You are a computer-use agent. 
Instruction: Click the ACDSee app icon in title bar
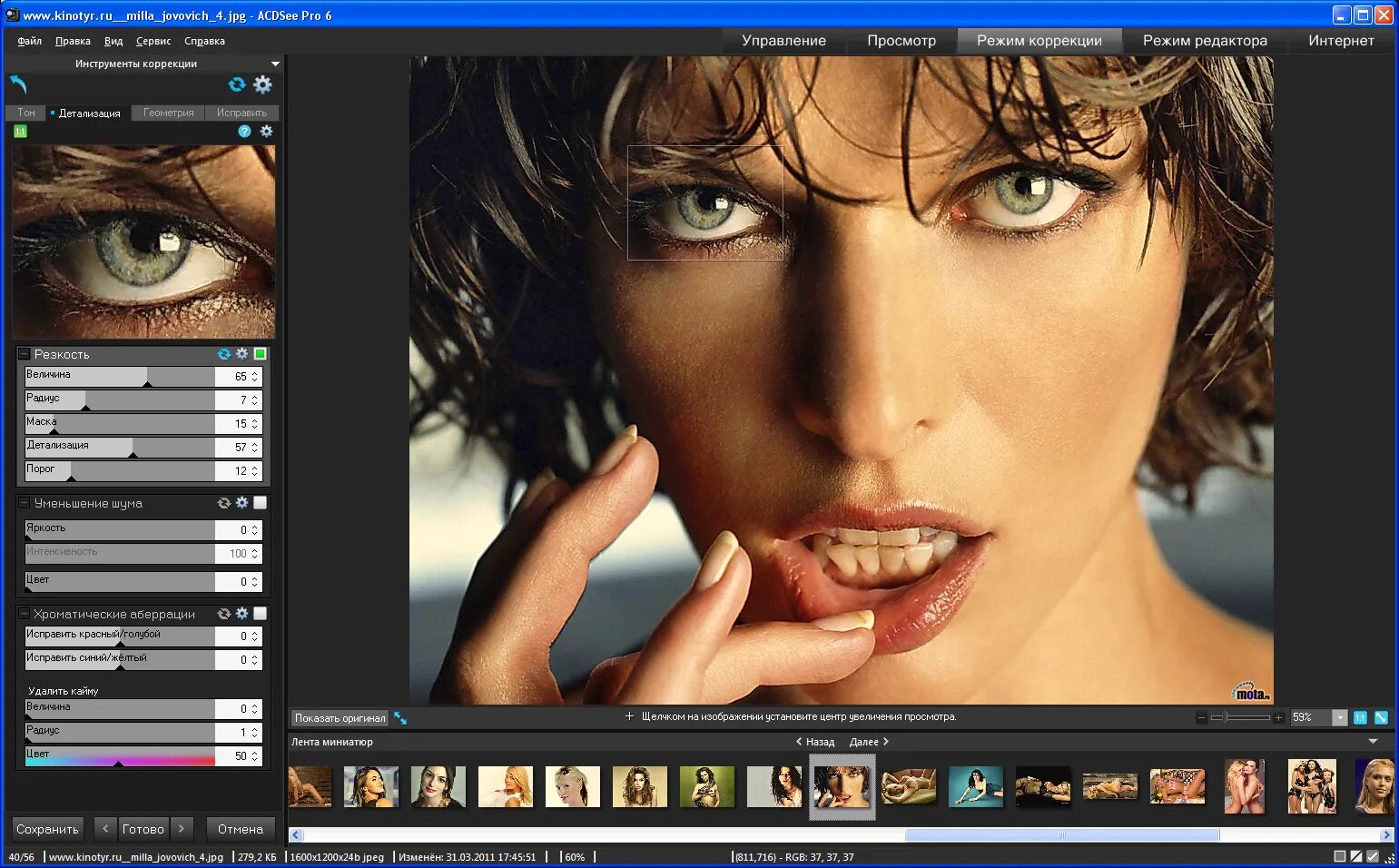pyautogui.click(x=12, y=15)
